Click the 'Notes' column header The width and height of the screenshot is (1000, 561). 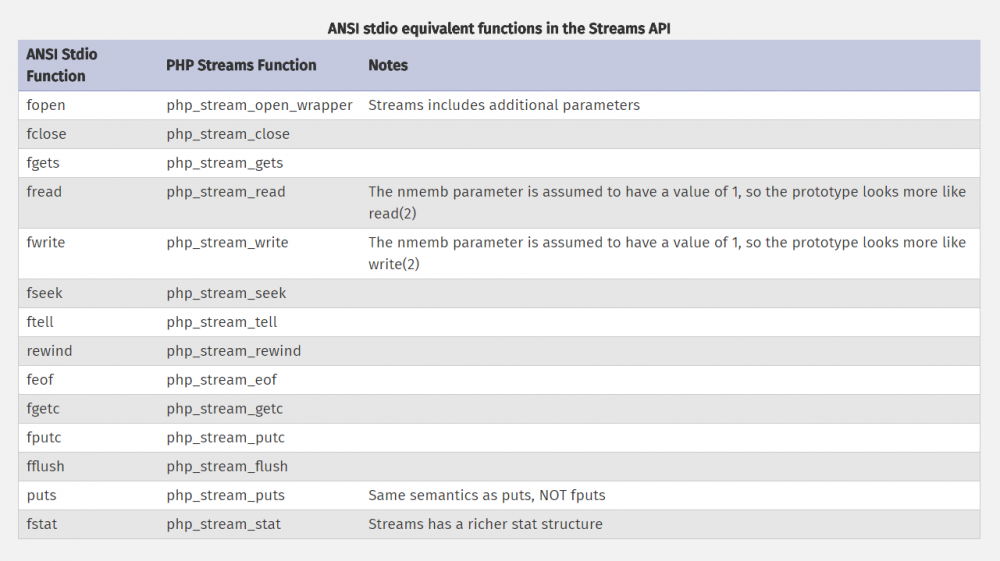click(388, 65)
